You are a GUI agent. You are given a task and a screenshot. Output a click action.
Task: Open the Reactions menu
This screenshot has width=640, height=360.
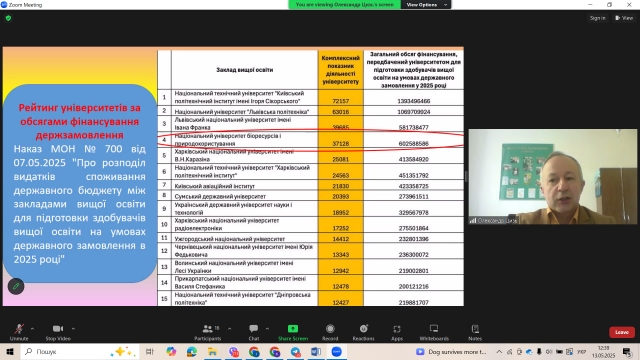[363, 329]
